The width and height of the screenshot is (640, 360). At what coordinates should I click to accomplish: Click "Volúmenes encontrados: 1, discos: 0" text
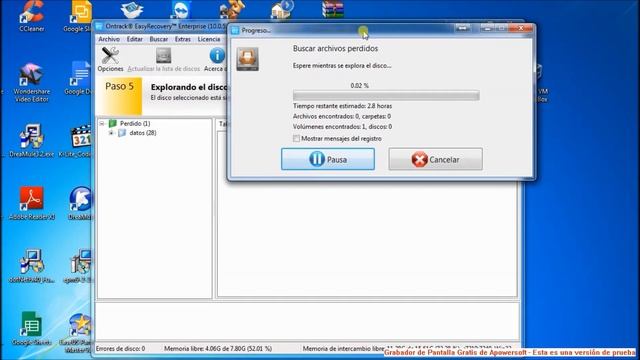342,127
